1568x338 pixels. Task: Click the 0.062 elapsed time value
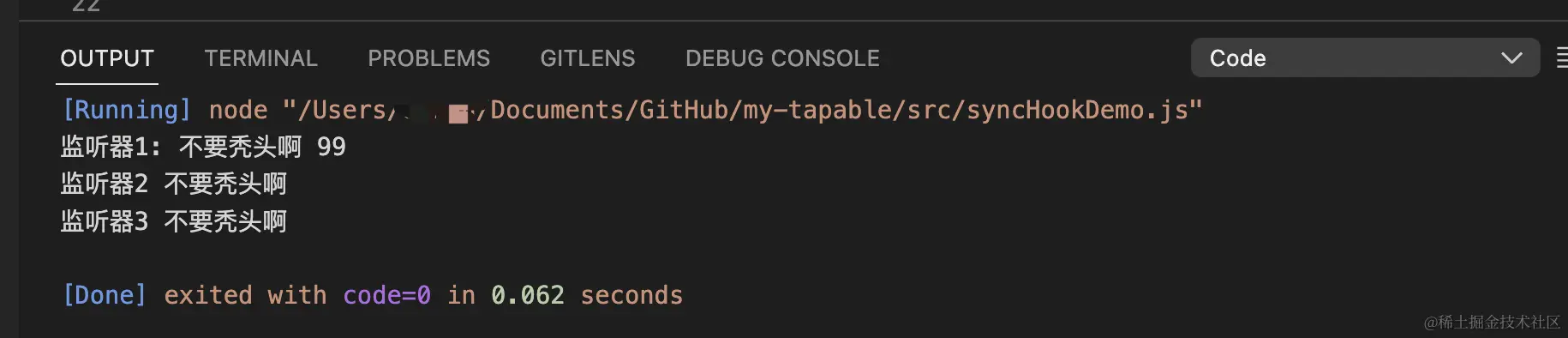coord(528,295)
